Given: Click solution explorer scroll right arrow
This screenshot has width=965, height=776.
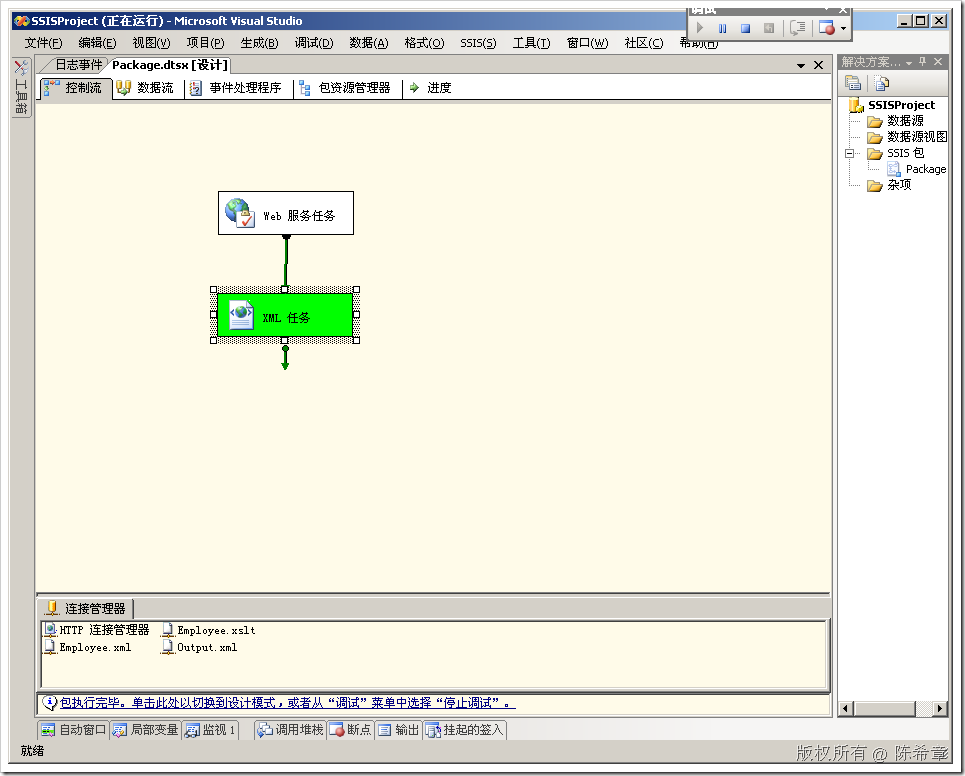Looking at the screenshot, I should click(939, 708).
